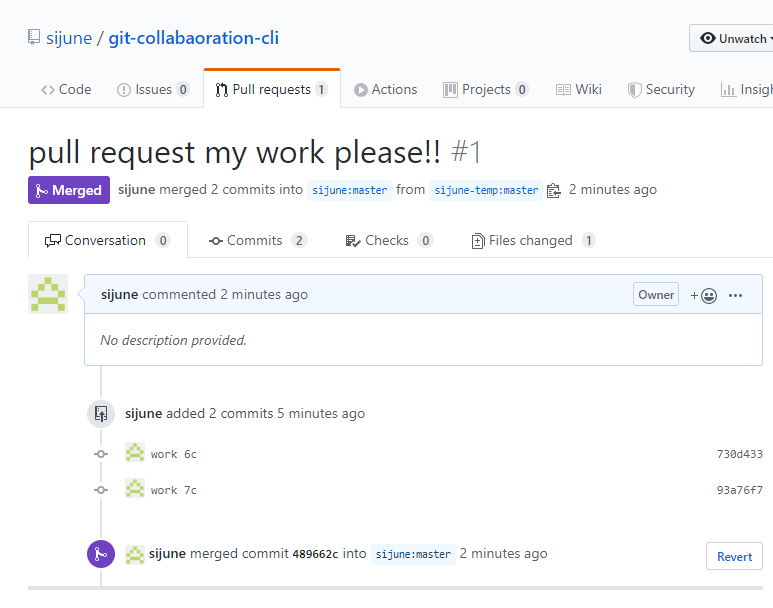Add a reaction with the smiley icon
Image resolution: width=773 pixels, height=608 pixels.
703,295
